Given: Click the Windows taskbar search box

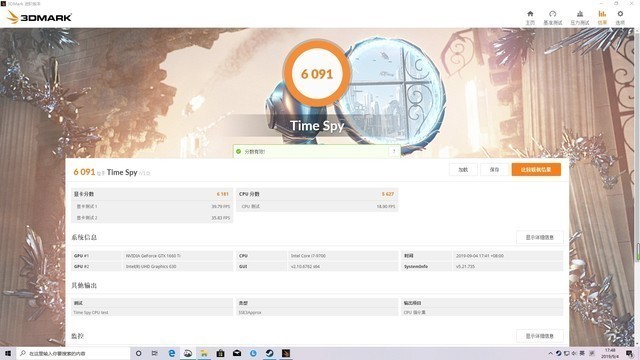Looking at the screenshot, I should (73, 353).
